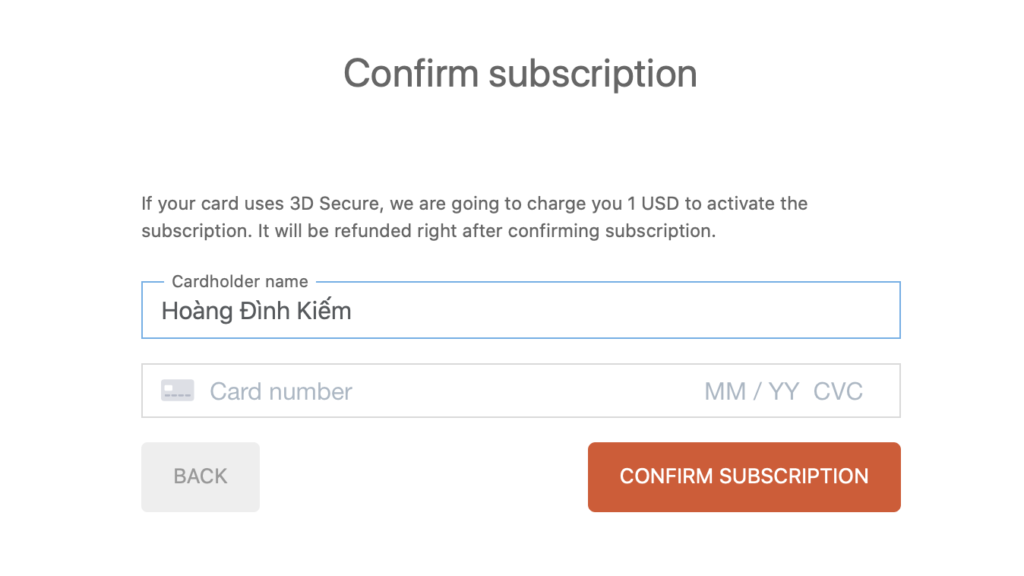The width and height of the screenshot is (1024, 576).
Task: Click the credit card icon
Action: click(177, 391)
